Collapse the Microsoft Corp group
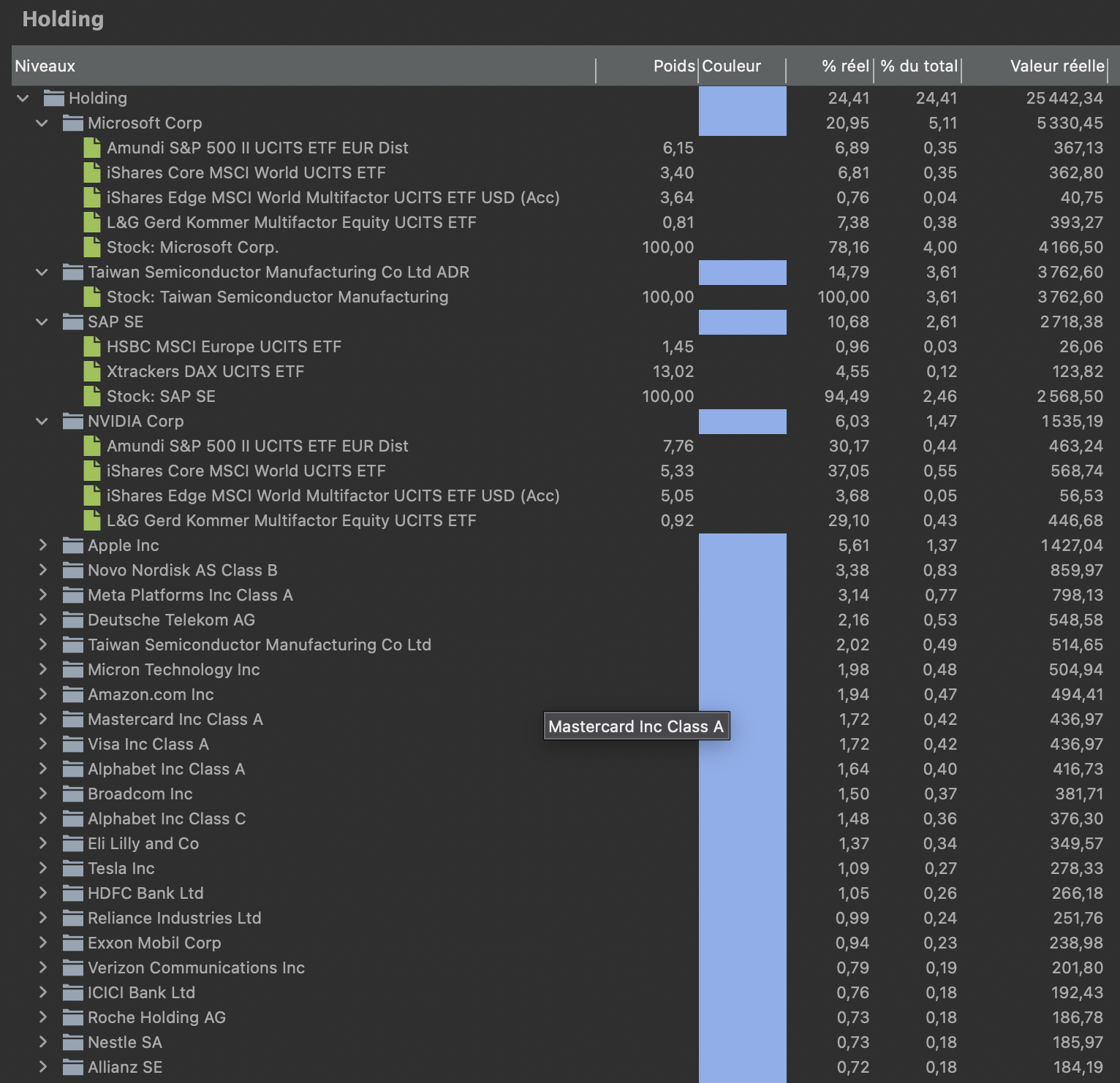 [x=41, y=123]
